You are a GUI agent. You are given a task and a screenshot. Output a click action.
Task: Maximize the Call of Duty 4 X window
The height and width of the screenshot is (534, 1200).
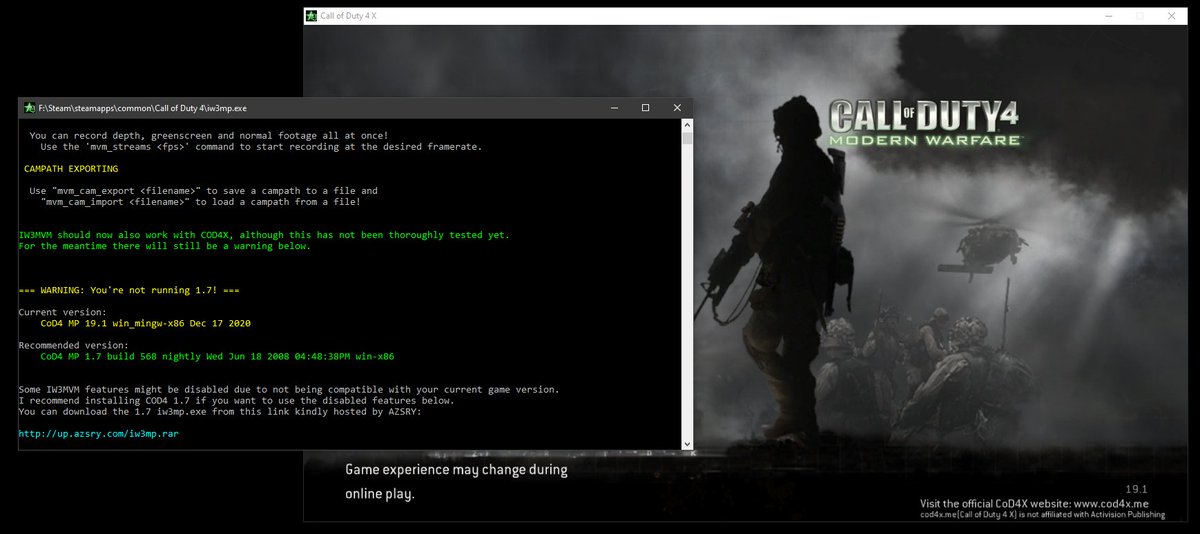pyautogui.click(x=1139, y=16)
